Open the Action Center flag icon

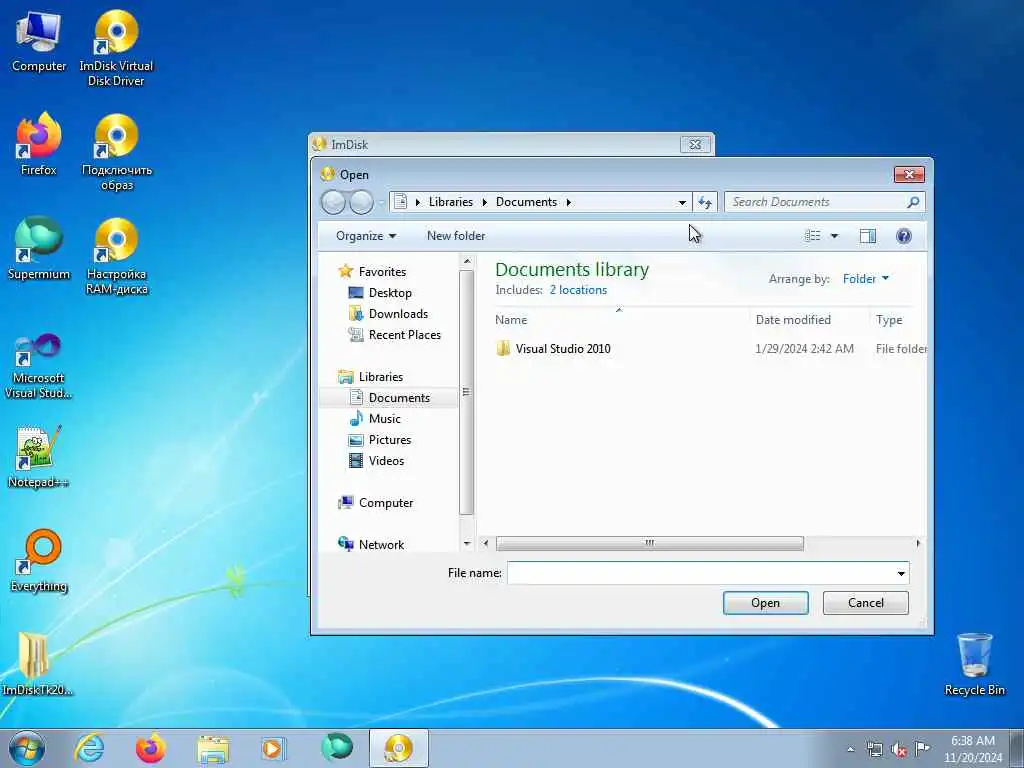coord(922,748)
